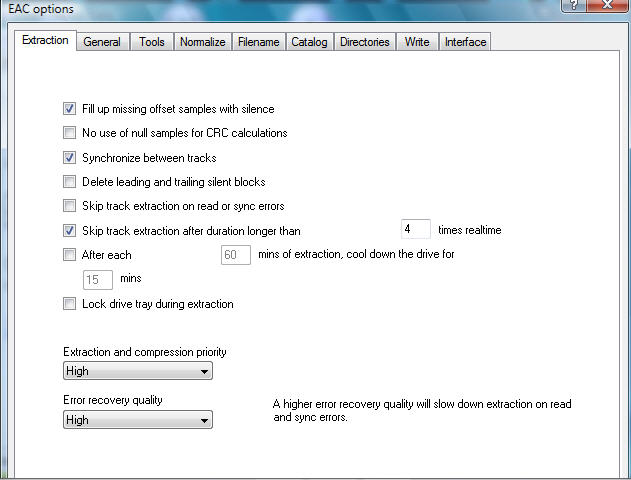Open Extraction and compression priority dropdown

tap(138, 371)
